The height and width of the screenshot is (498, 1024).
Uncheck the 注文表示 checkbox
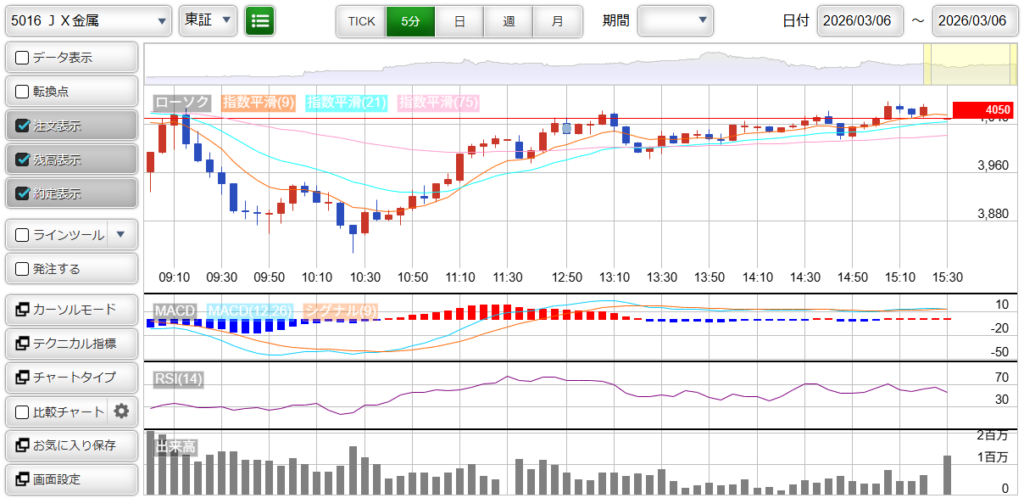point(23,126)
